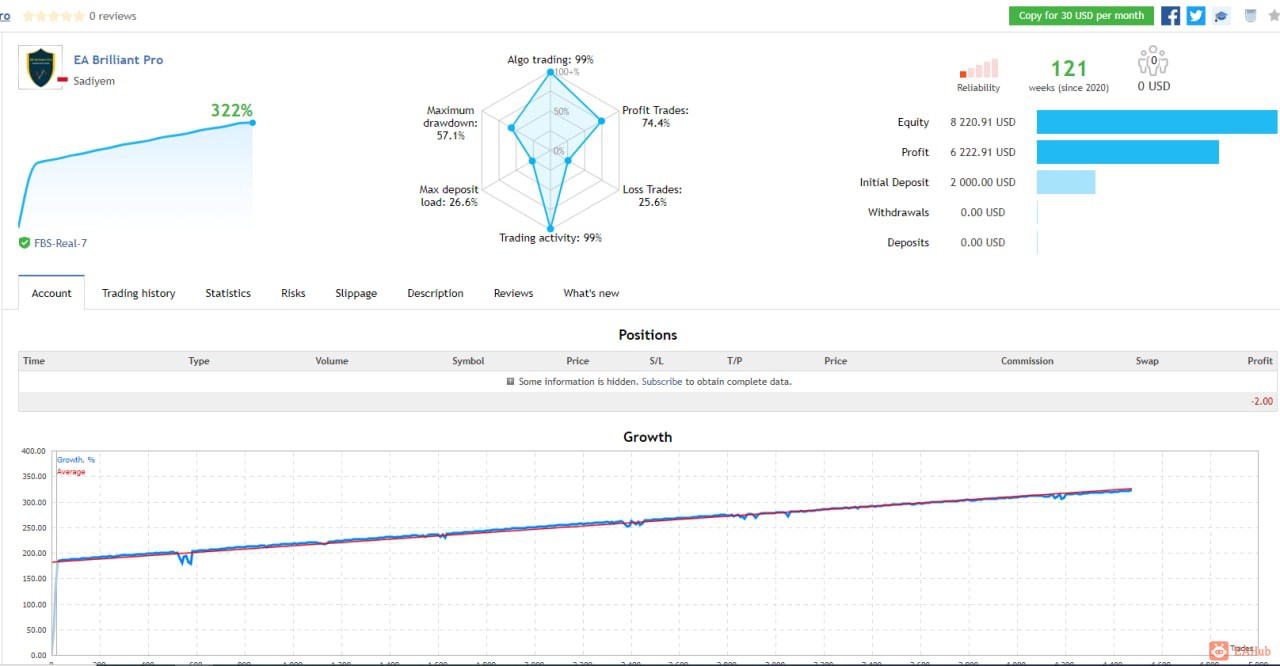Image resolution: width=1280 pixels, height=666 pixels.
Task: Click the Profit bar
Action: (x=1128, y=152)
